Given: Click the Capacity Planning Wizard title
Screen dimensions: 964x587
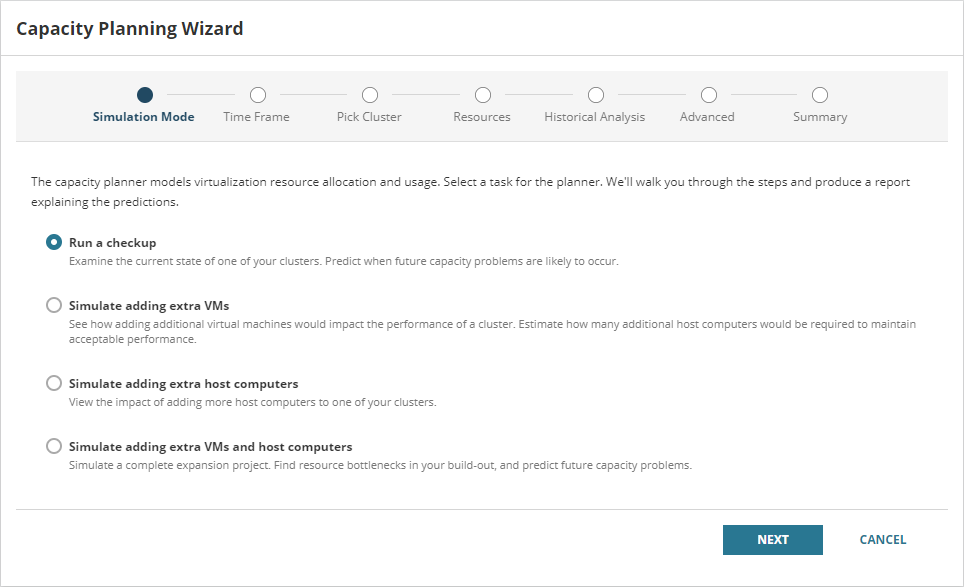Looking at the screenshot, I should click(129, 28).
